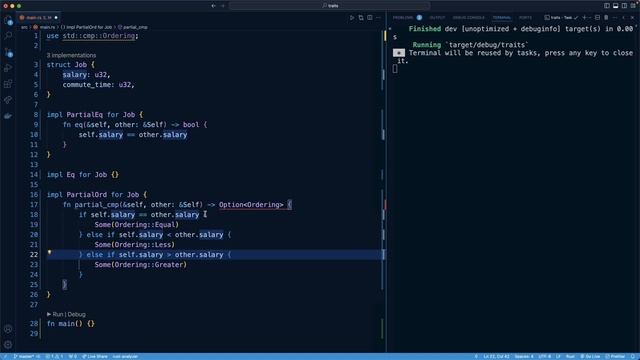
Task: Click the src breadcrumb
Action: 24,27
